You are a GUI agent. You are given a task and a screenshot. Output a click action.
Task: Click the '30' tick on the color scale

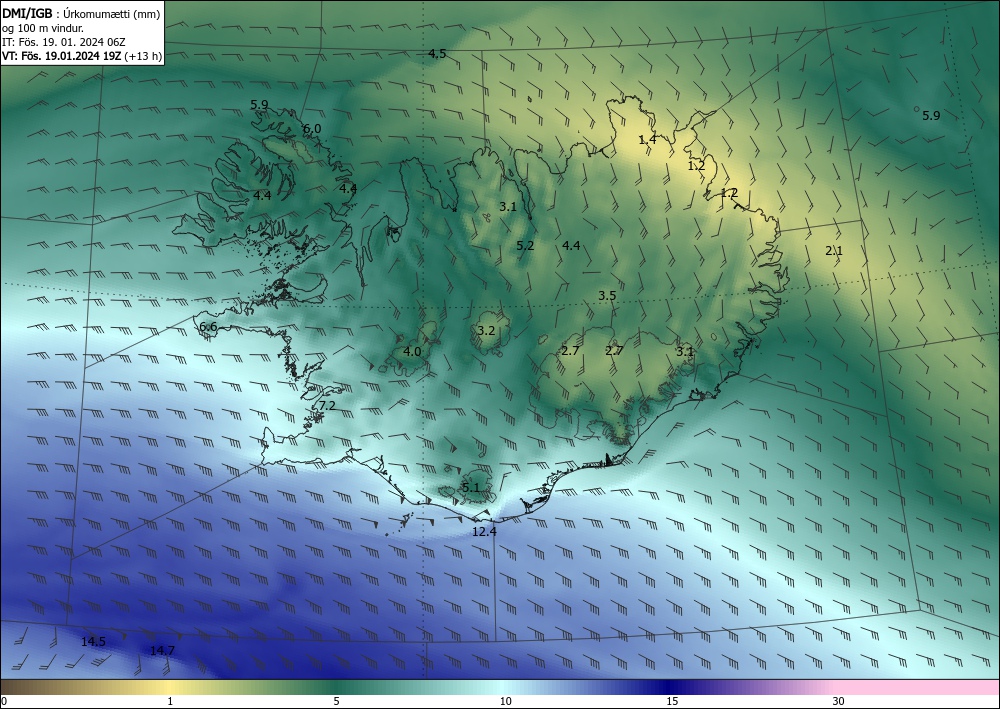[838, 701]
